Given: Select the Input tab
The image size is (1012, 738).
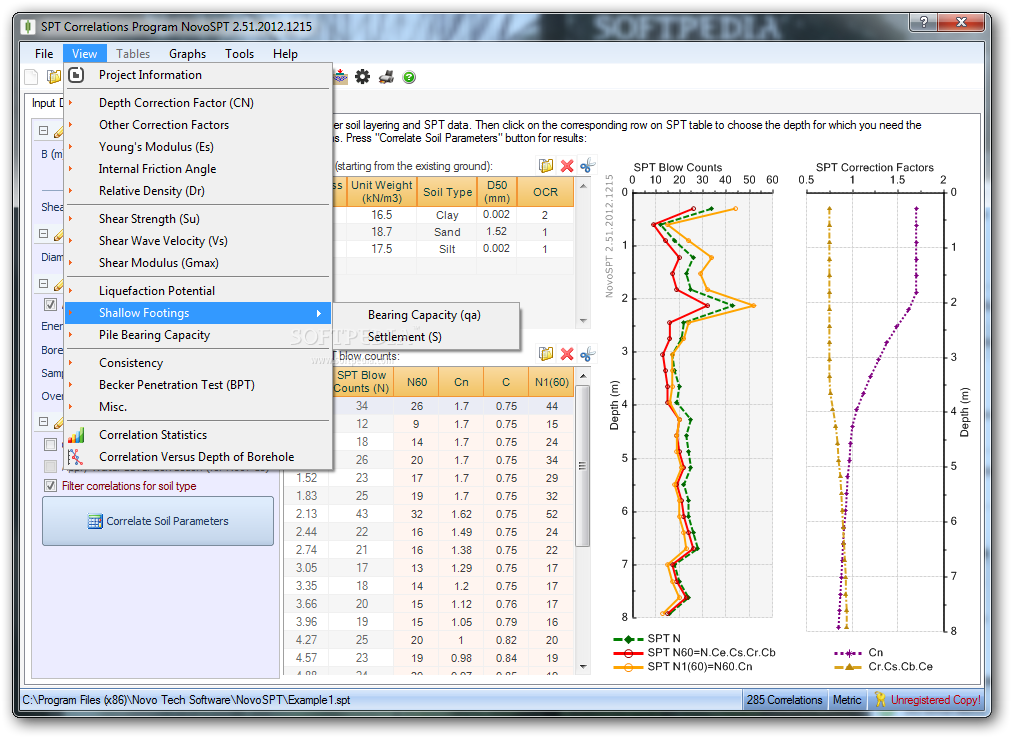Looking at the screenshot, I should pyautogui.click(x=46, y=103).
